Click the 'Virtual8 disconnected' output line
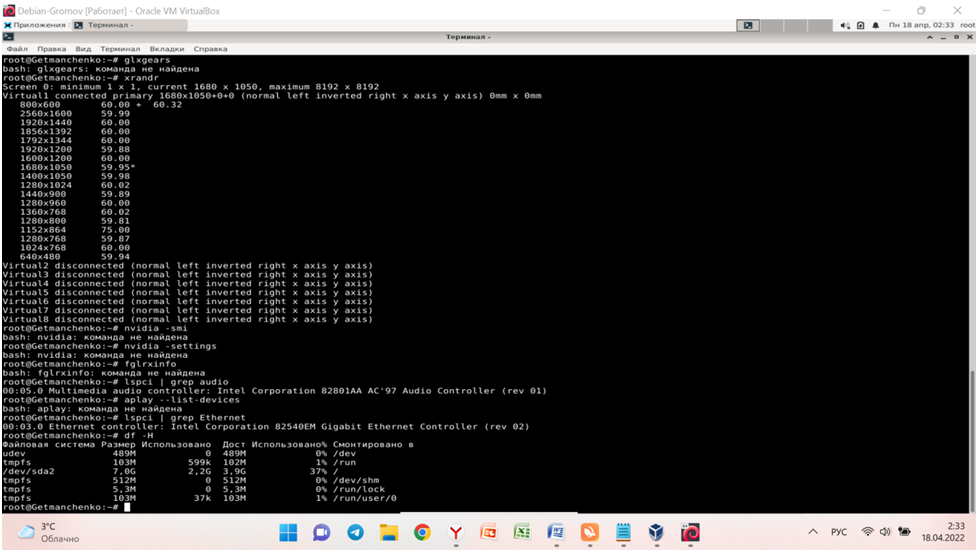This screenshot has width=978, height=552. click(187, 319)
